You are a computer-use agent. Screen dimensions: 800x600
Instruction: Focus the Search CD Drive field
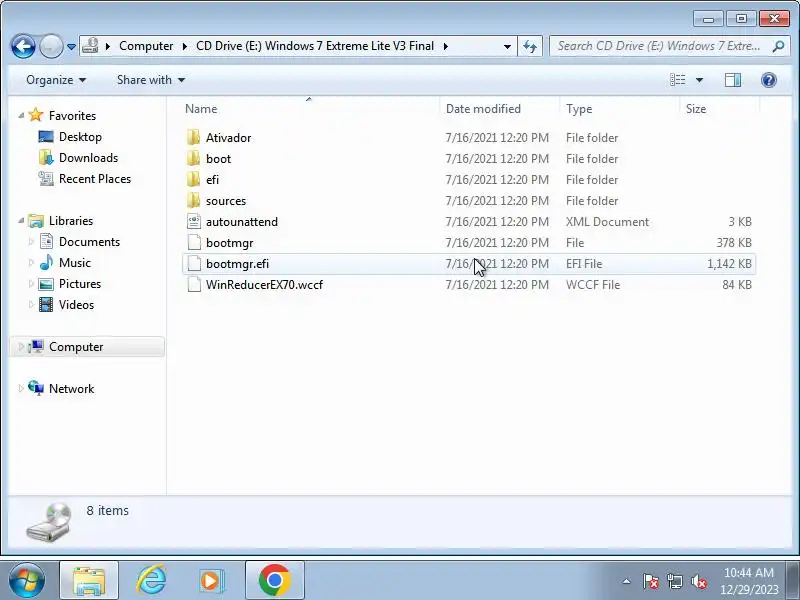click(661, 46)
